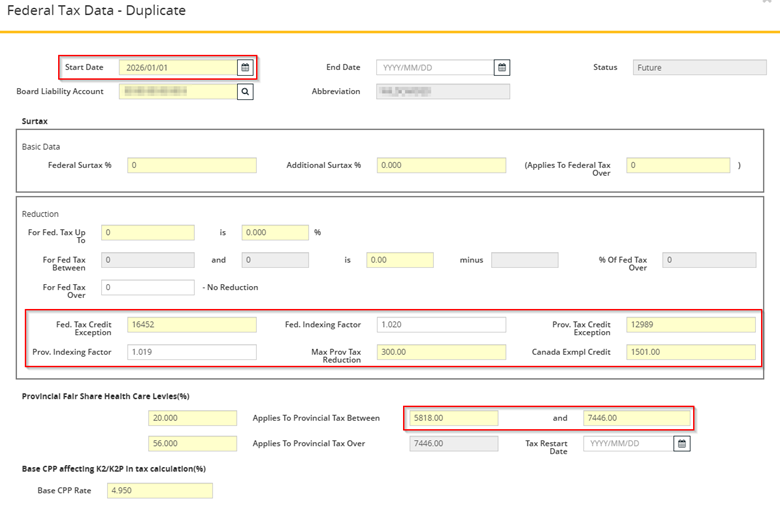The height and width of the screenshot is (505, 780).
Task: Click the Applies To Federal Tax Over field
Action: [678, 165]
